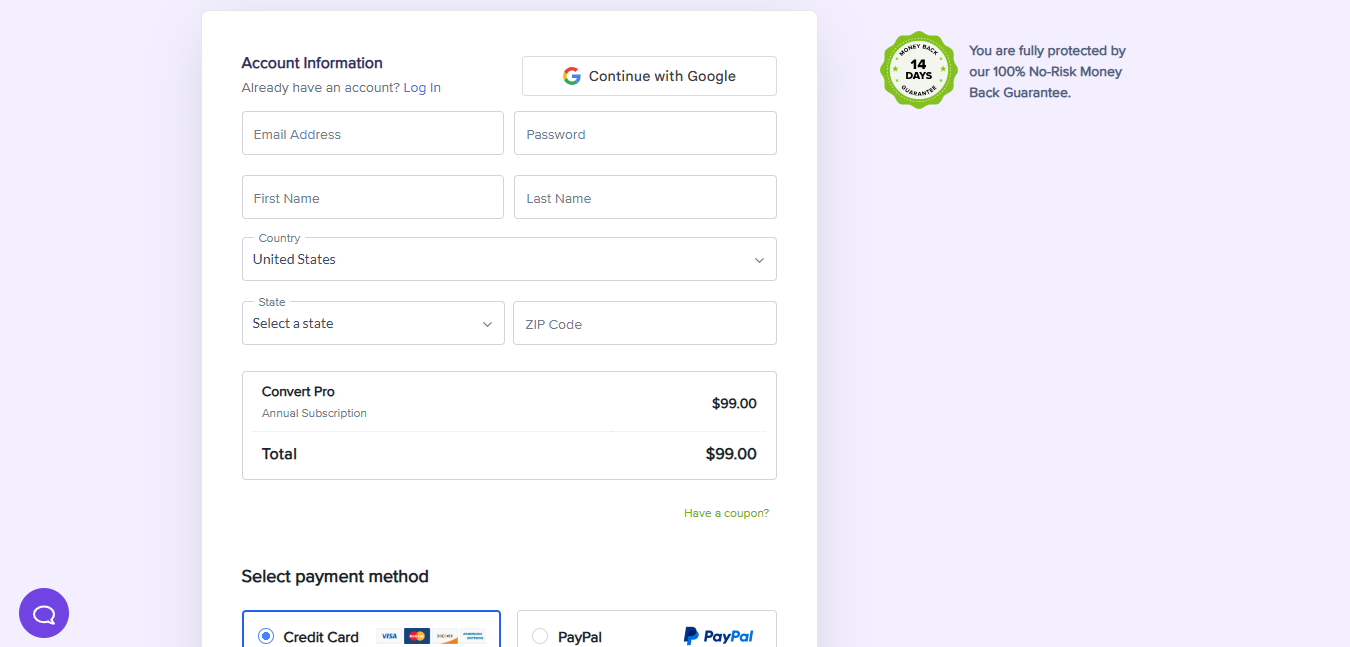The image size is (1350, 647).
Task: Select the Discover card icon
Action: (x=444, y=635)
